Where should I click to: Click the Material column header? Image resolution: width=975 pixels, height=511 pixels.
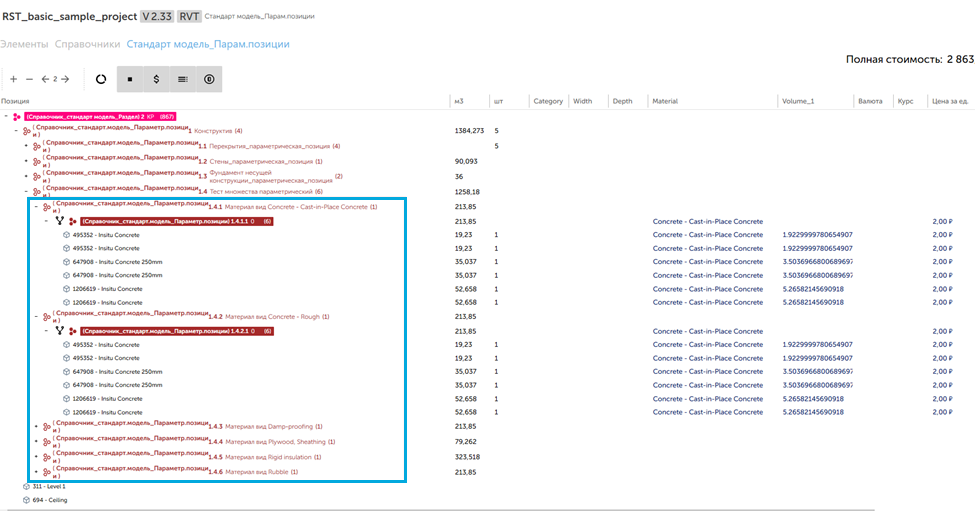point(666,101)
